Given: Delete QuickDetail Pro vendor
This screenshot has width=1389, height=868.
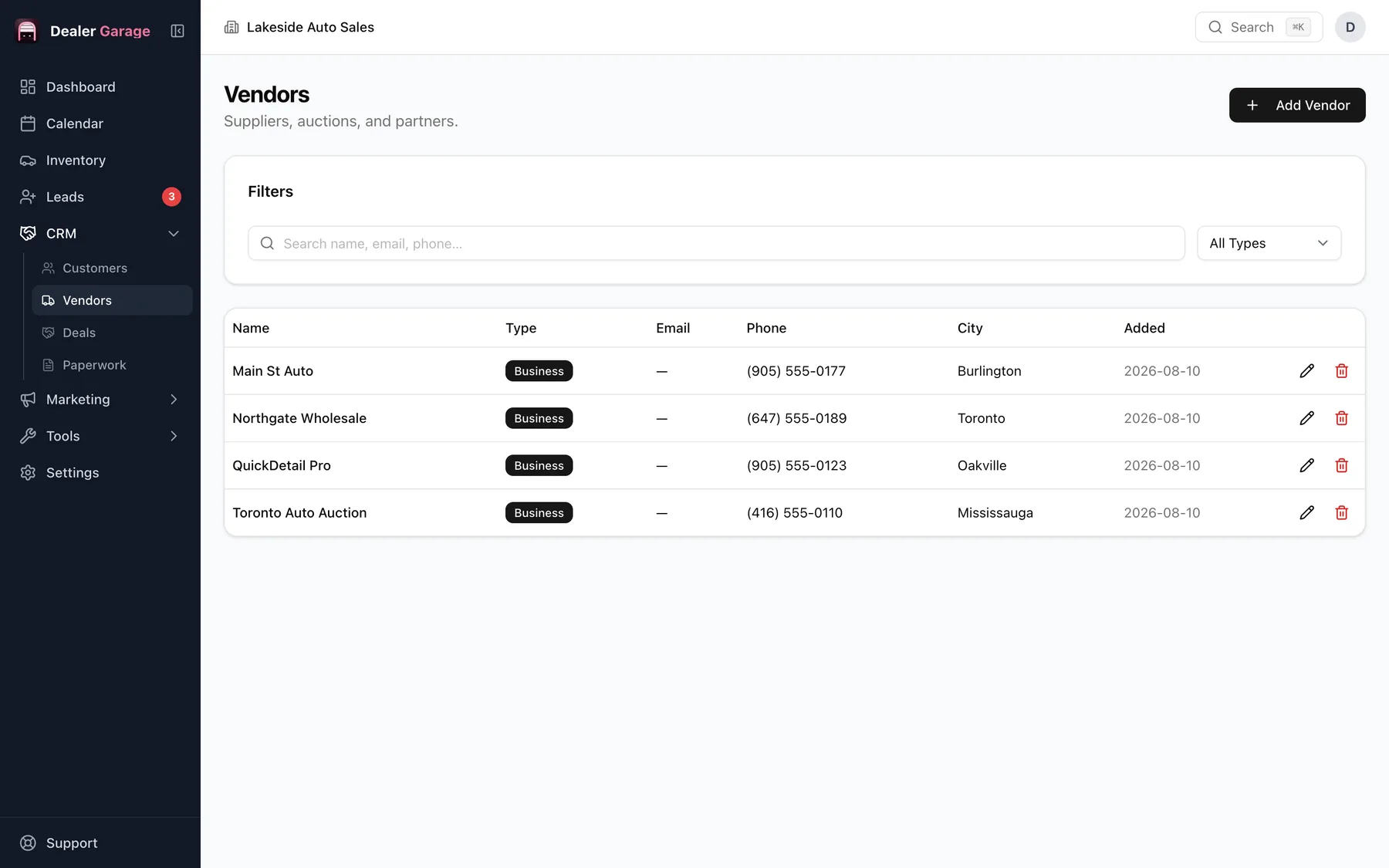Looking at the screenshot, I should click(1342, 465).
